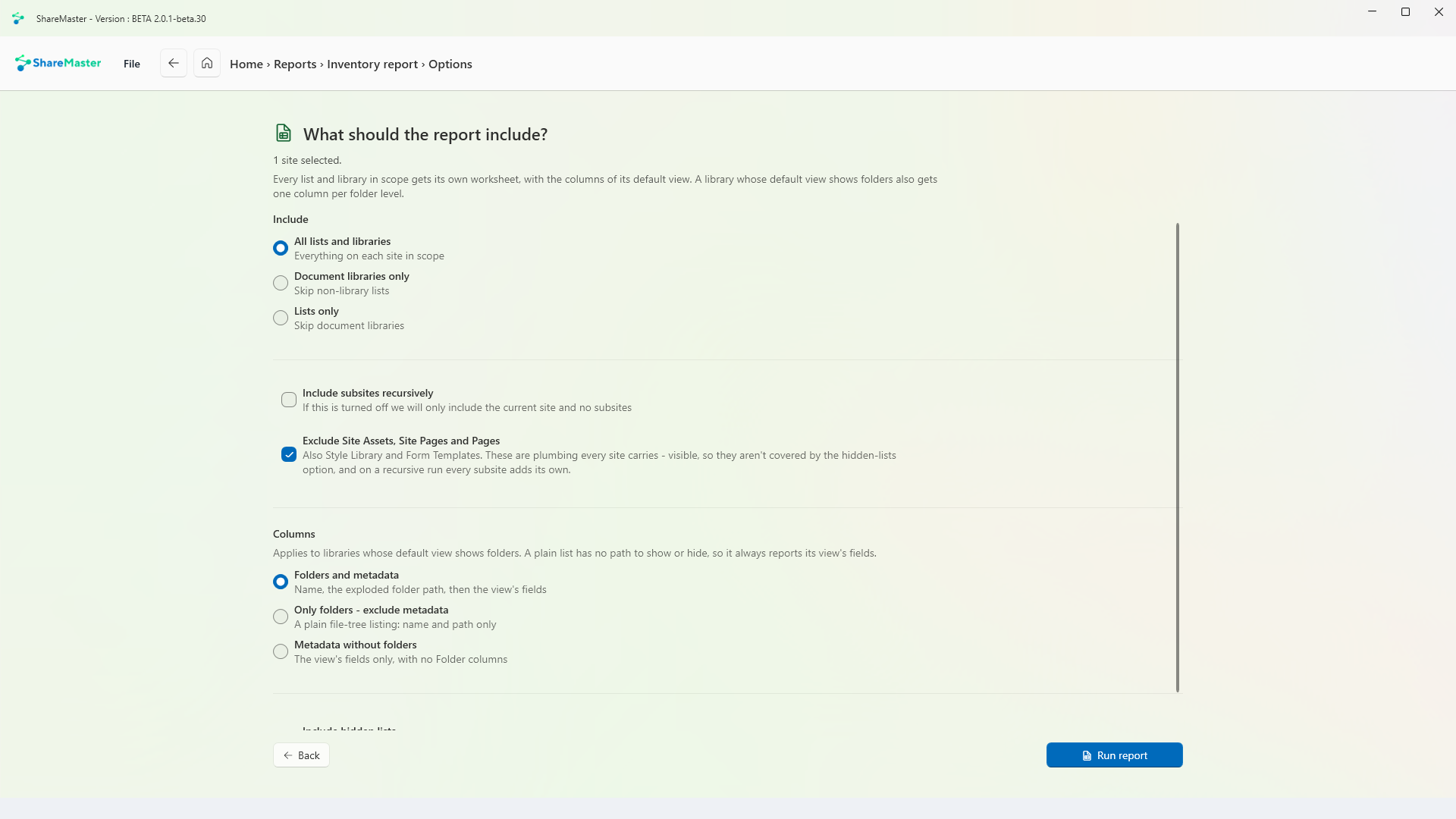Screen dimensions: 1456x819
Task: Click 'Skip document libraries' description text
Action: (350, 325)
